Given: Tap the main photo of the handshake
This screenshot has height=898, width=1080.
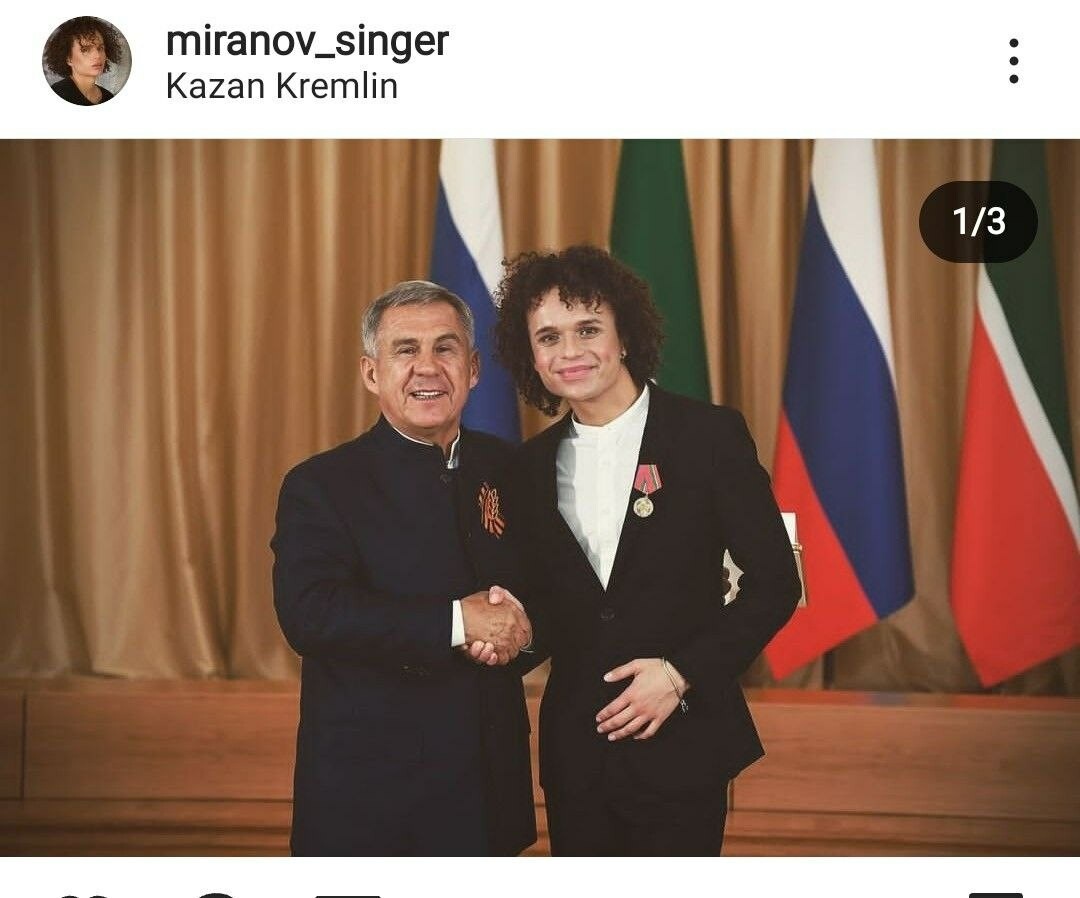Looking at the screenshot, I should (x=540, y=497).
